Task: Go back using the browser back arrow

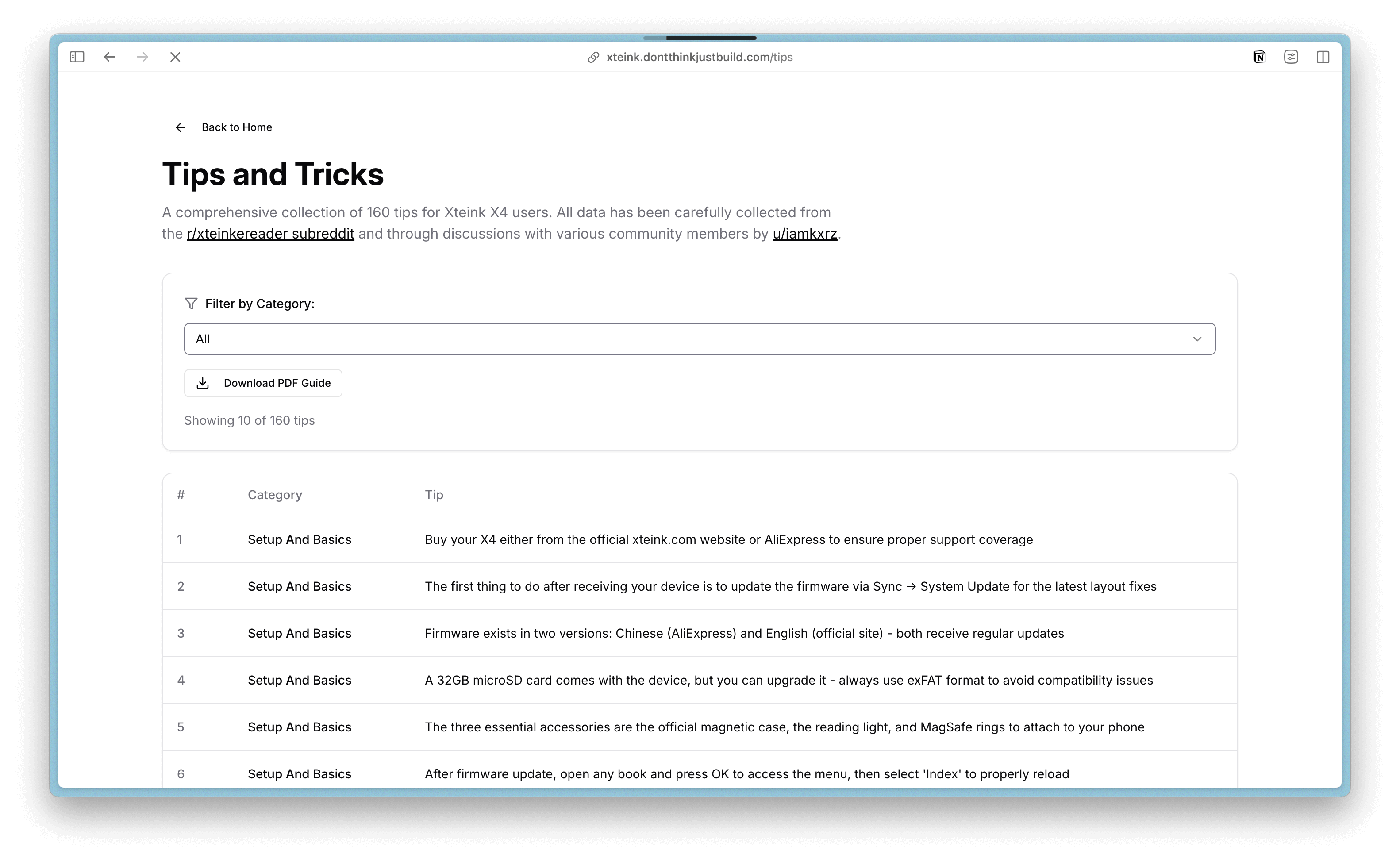Action: click(109, 57)
